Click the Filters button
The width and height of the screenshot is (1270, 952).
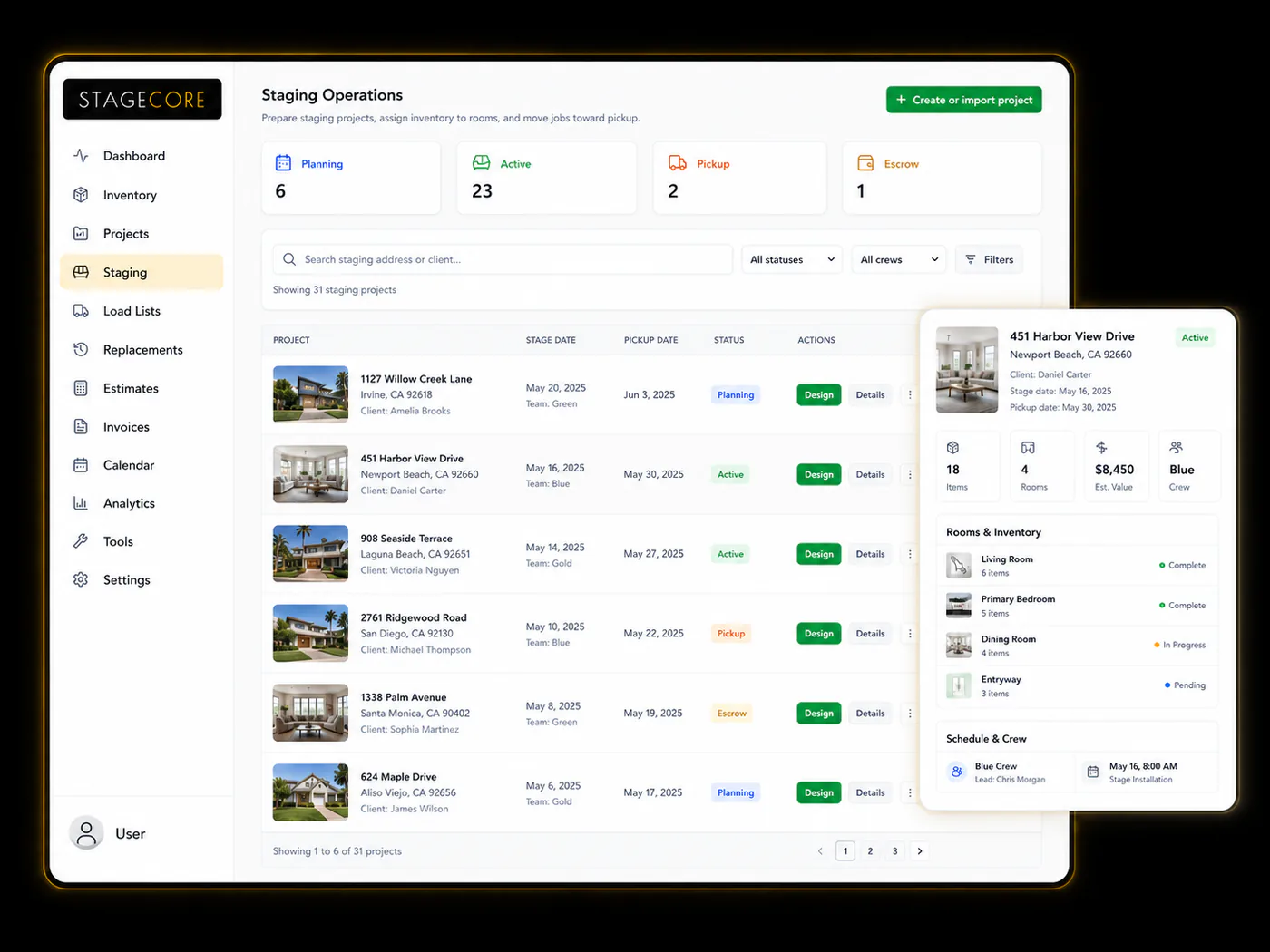coord(989,259)
